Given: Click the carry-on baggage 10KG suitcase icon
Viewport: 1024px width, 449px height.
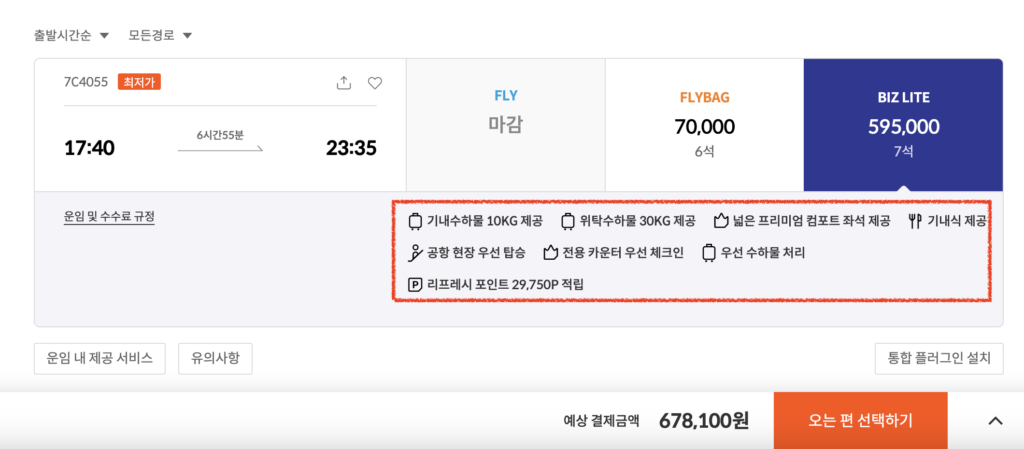Looking at the screenshot, I should pos(415,221).
